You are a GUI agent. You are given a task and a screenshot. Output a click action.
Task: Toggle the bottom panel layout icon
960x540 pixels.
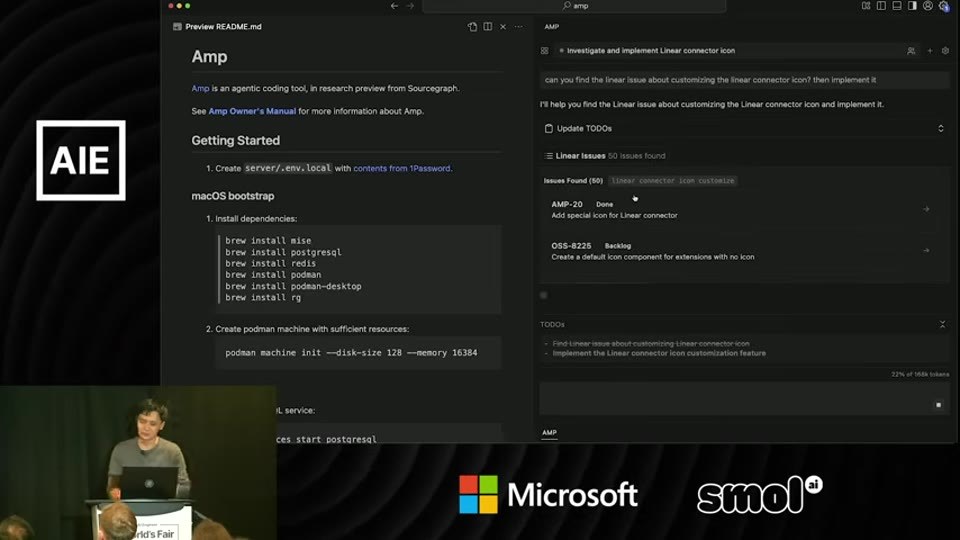(x=897, y=6)
